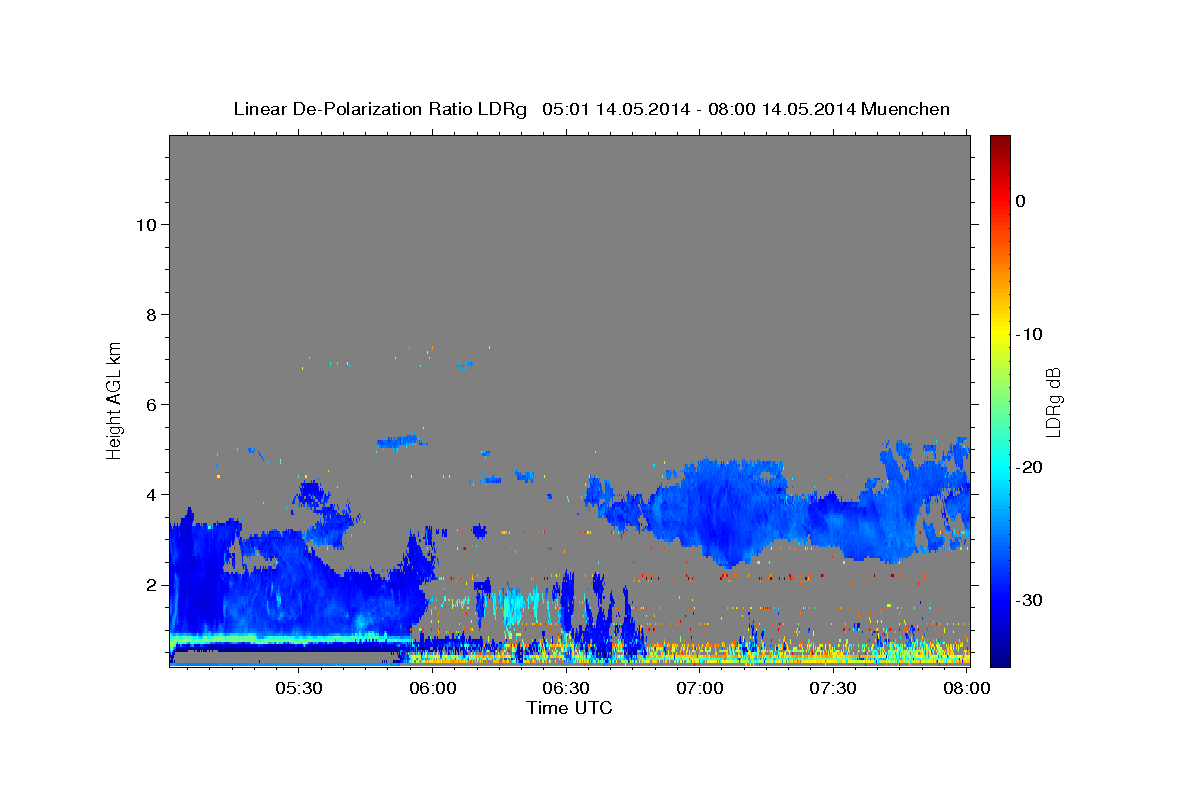The height and width of the screenshot is (800, 1200).
Task: Click the colorbar value -10
Action: 1030,334
